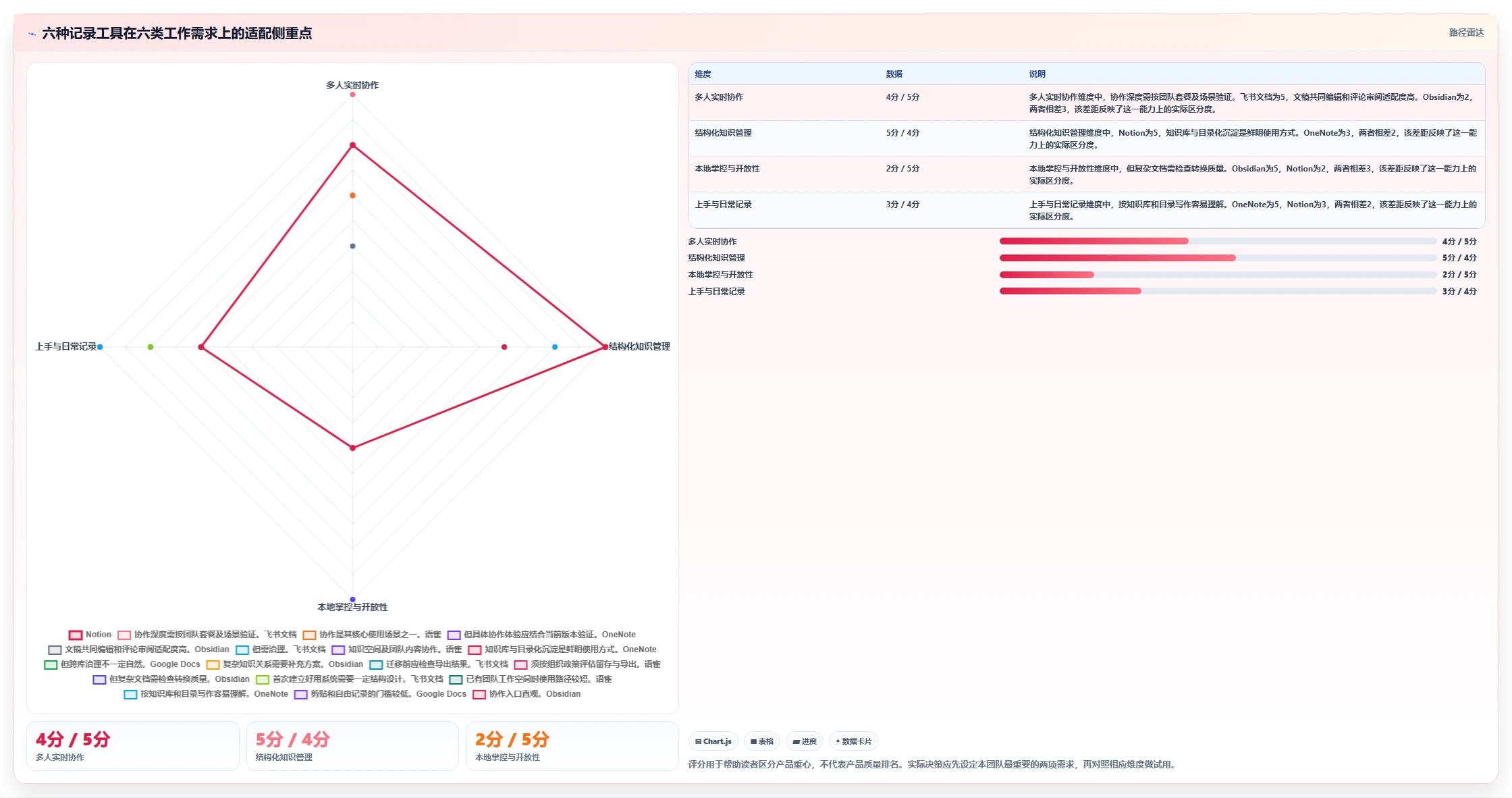Click the 上手与日常记录 progress bar
Image resolution: width=1512 pixels, height=798 pixels.
(1218, 291)
